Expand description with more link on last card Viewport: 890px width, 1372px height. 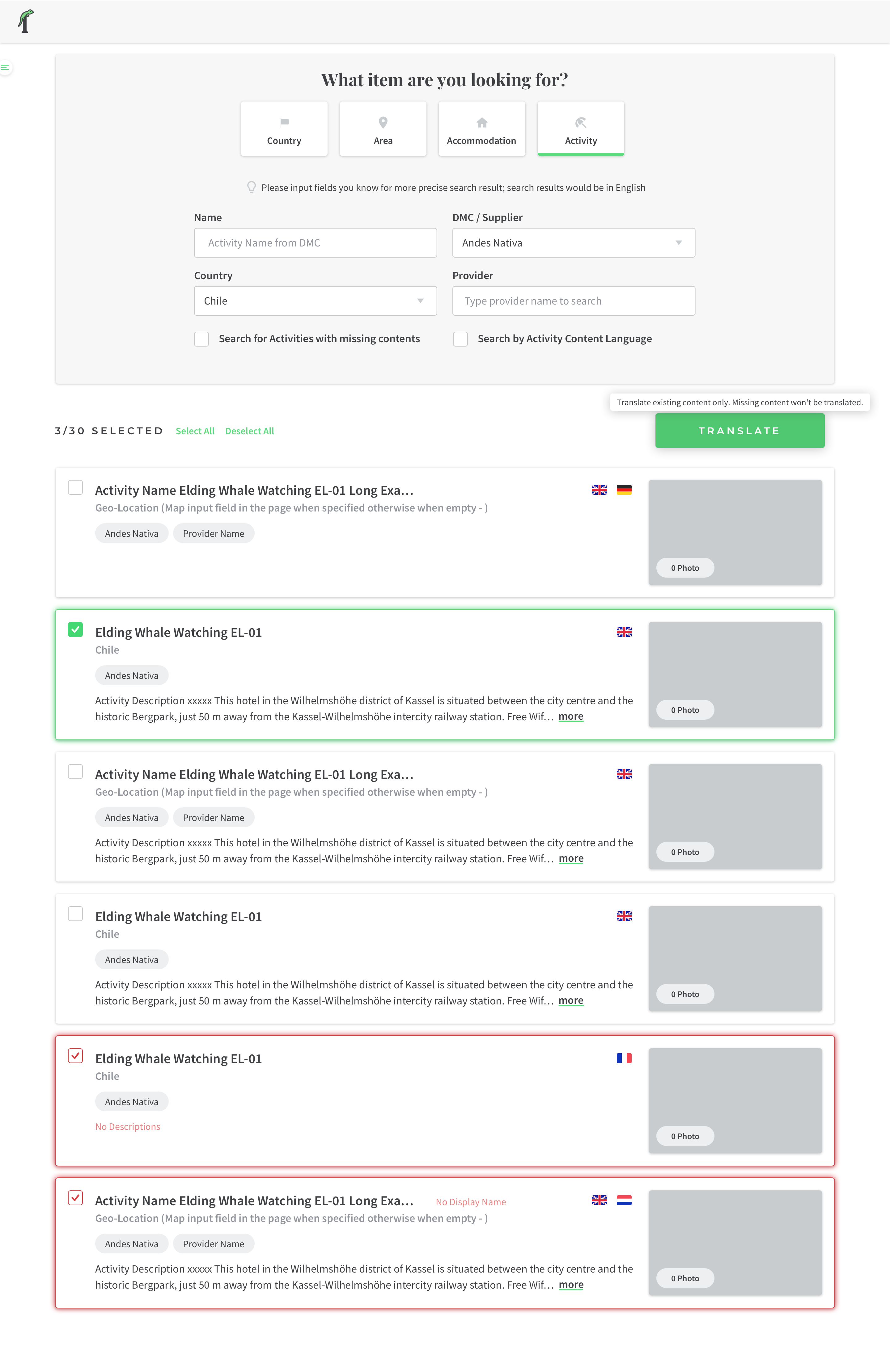[571, 1284]
